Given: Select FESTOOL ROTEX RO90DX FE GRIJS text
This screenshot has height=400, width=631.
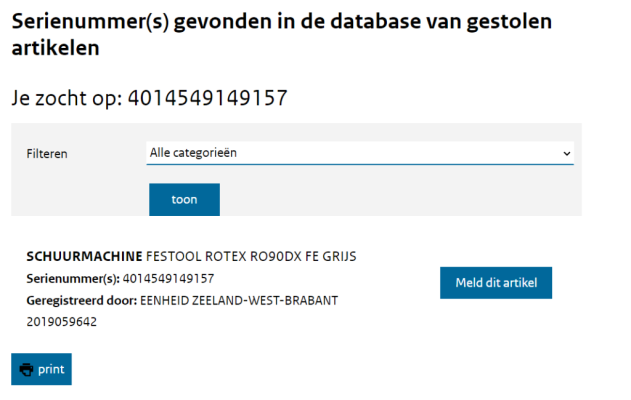Looking at the screenshot, I should pyautogui.click(x=251, y=256).
